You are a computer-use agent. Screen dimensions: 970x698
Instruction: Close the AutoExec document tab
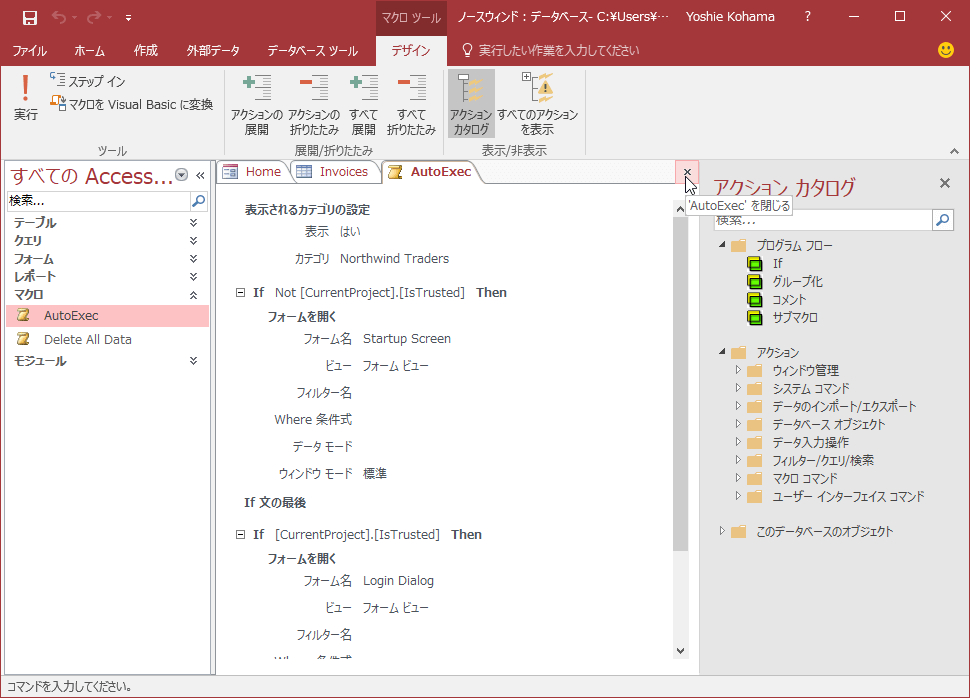click(x=687, y=172)
